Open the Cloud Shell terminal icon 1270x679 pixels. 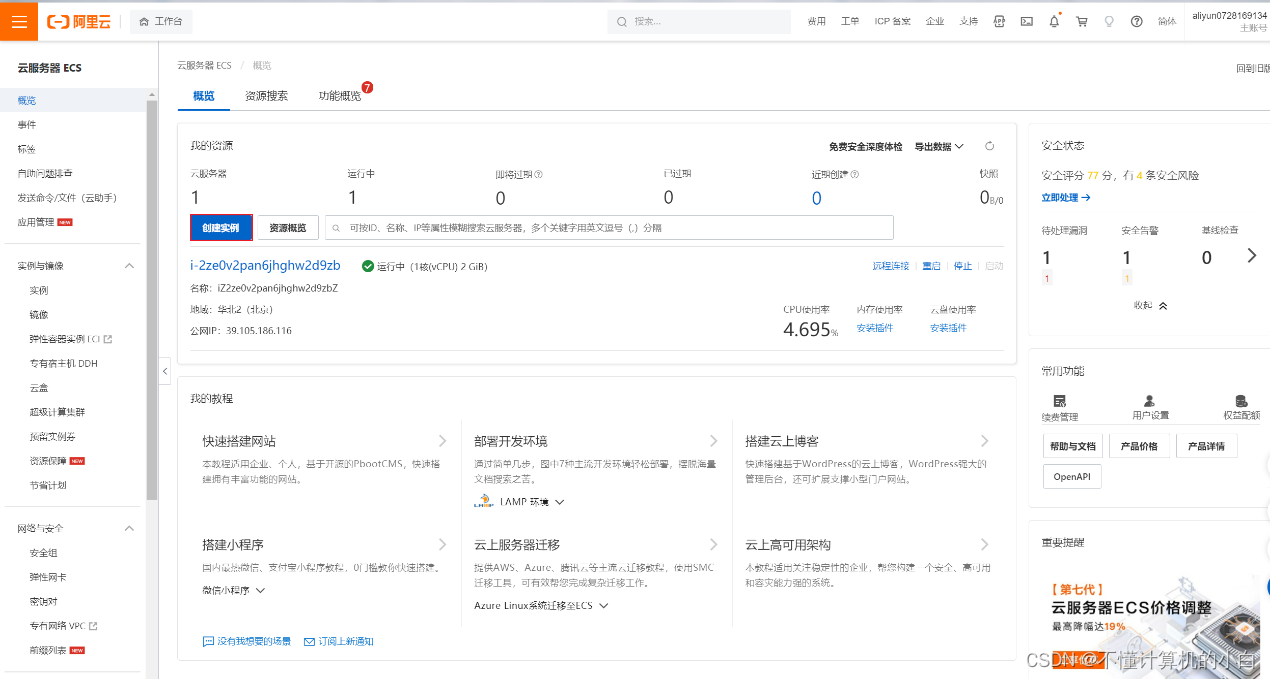coord(1026,21)
